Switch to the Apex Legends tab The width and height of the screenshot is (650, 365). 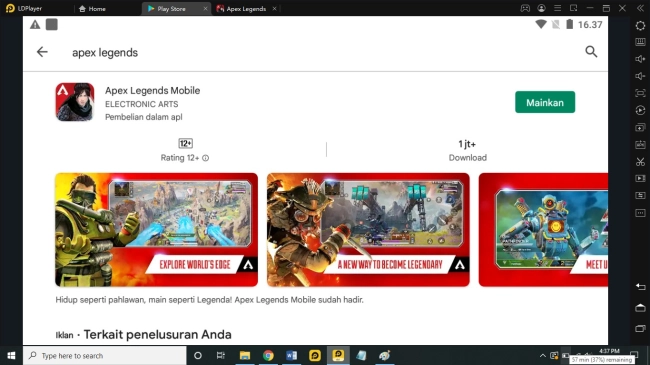pyautogui.click(x=241, y=8)
